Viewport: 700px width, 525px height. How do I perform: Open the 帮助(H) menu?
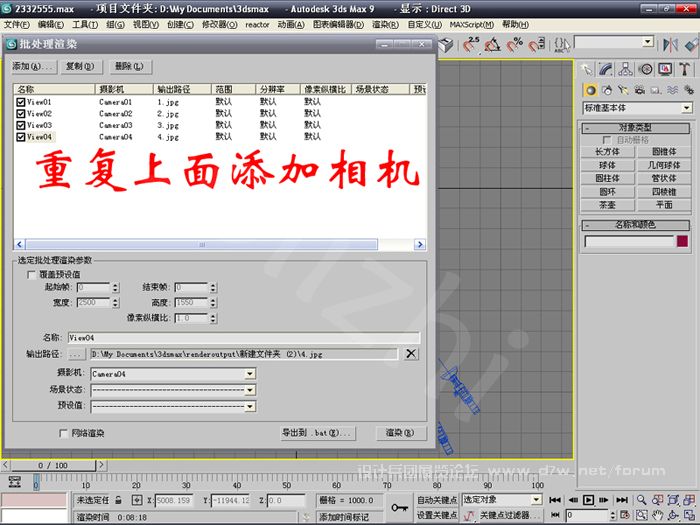(515, 25)
